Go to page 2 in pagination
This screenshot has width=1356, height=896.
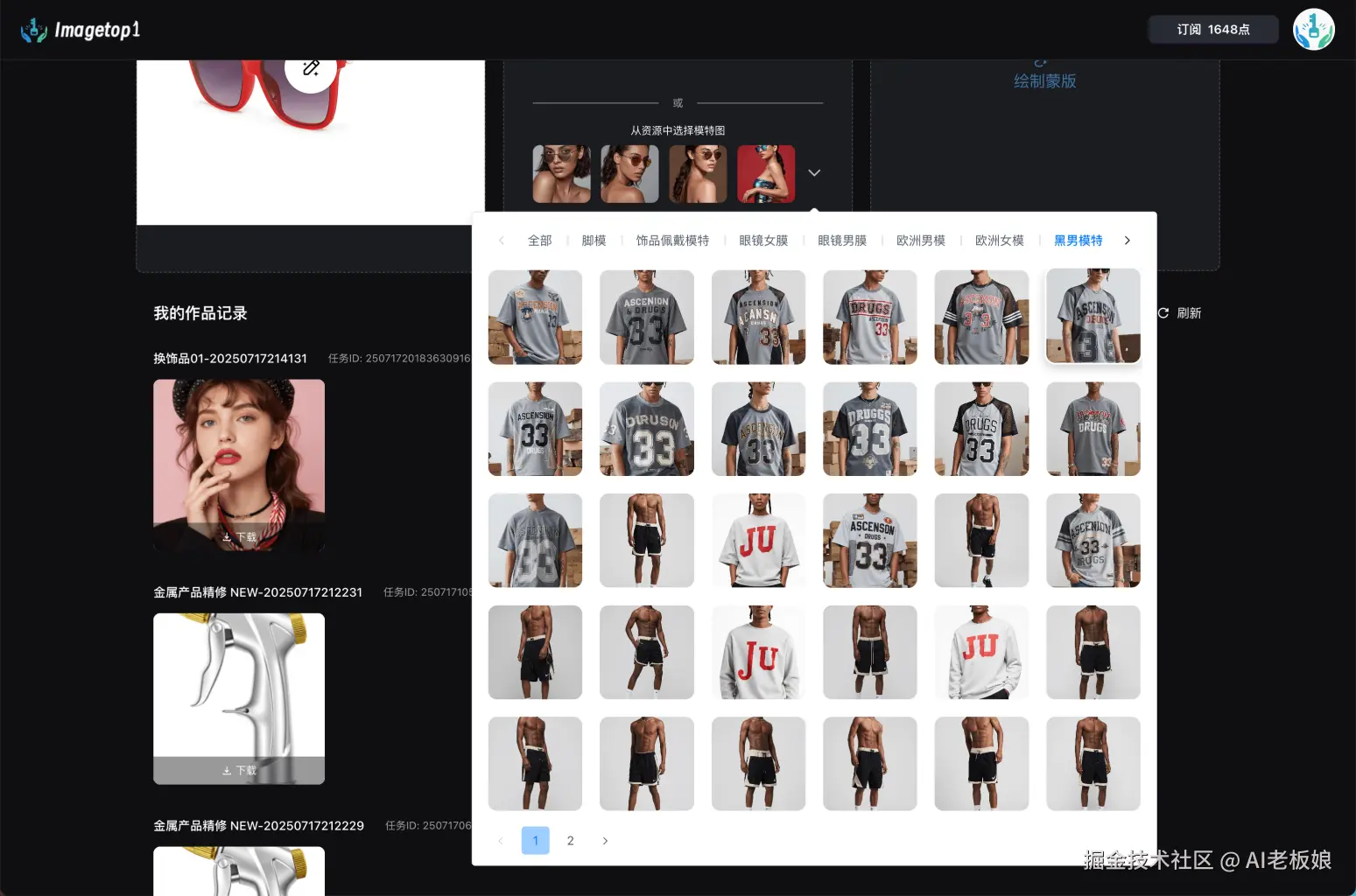(571, 841)
